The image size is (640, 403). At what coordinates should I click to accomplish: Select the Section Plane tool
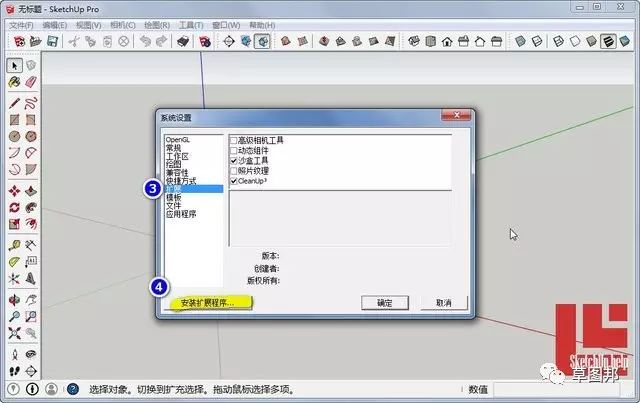pyautogui.click(x=31, y=371)
